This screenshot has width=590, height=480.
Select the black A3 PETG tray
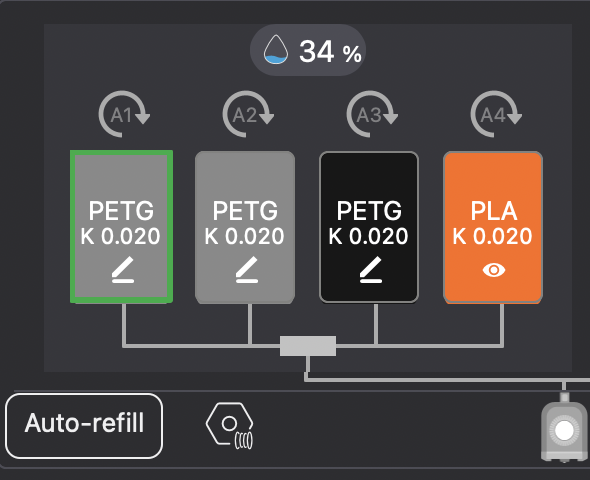369,227
